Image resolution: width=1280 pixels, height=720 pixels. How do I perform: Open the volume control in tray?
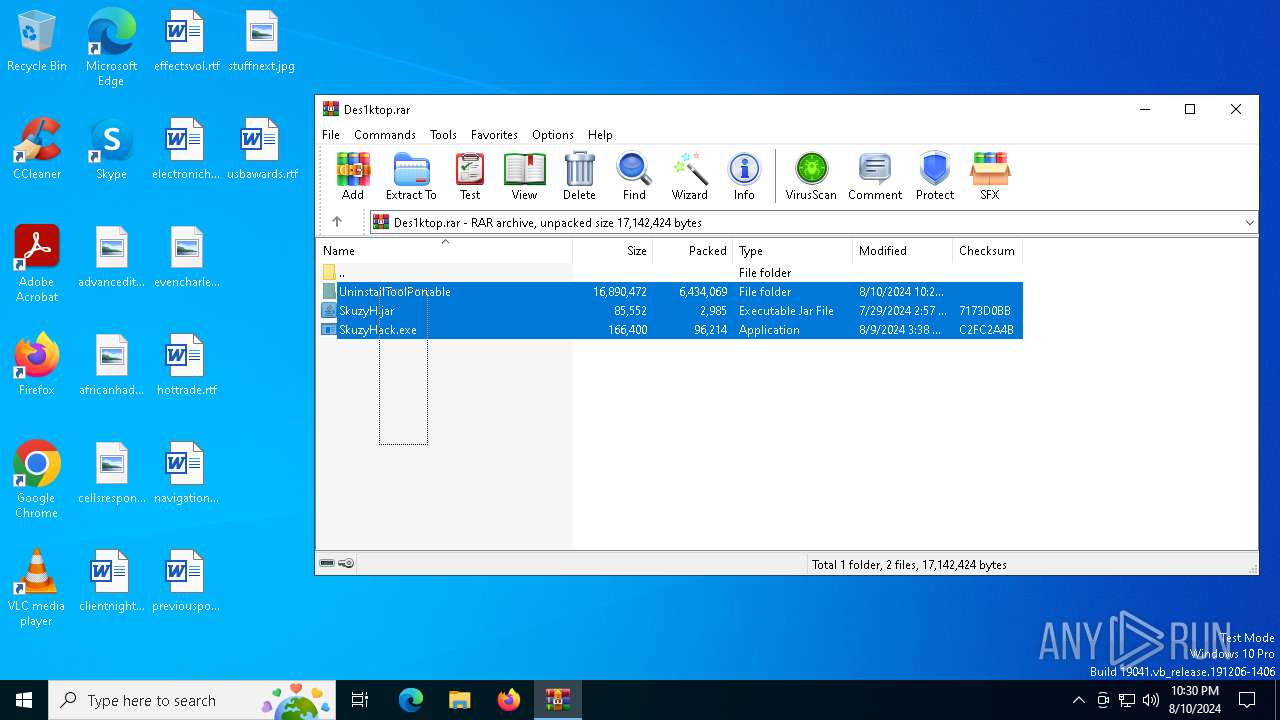pyautogui.click(x=1150, y=700)
